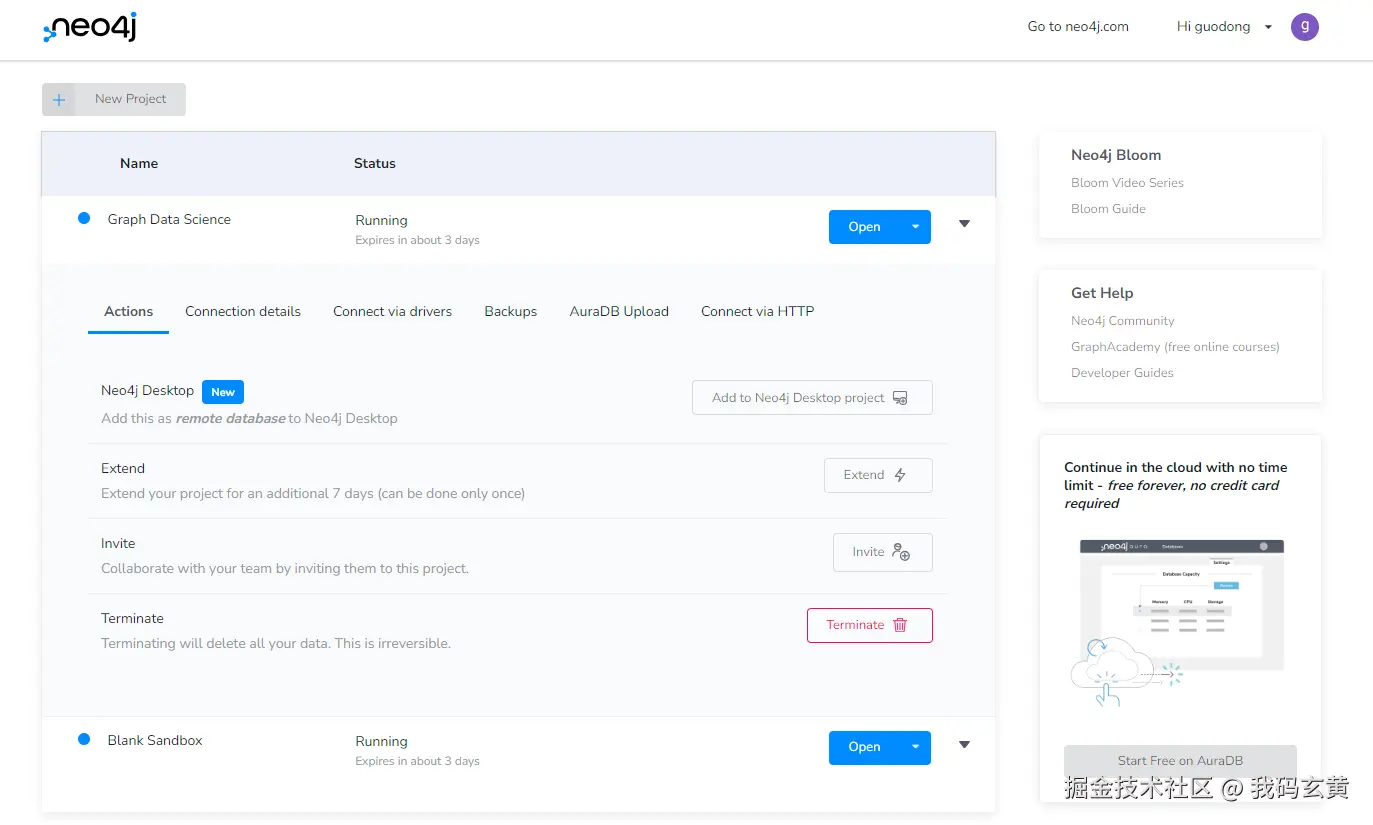1373x825 pixels.
Task: Open the dropdown arrow beside Blank Sandbox Open
Action: pyautogui.click(x=915, y=748)
